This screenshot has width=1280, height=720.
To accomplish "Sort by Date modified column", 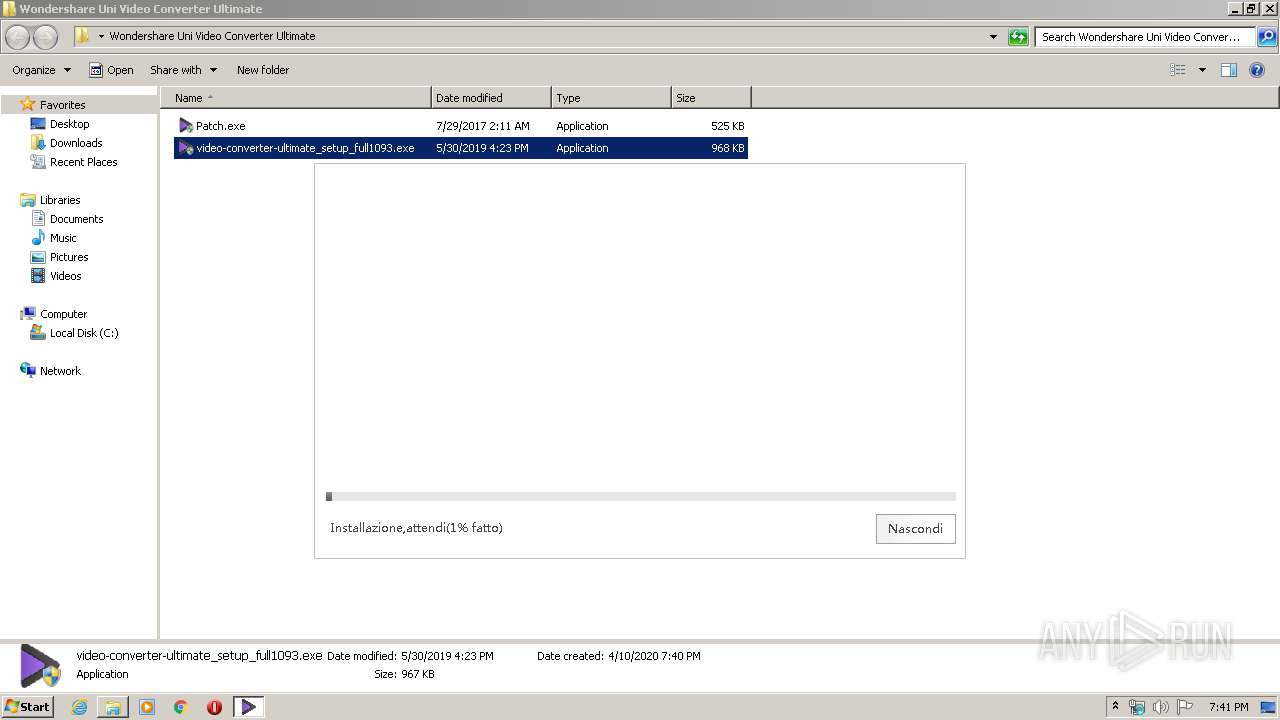I will coord(491,98).
